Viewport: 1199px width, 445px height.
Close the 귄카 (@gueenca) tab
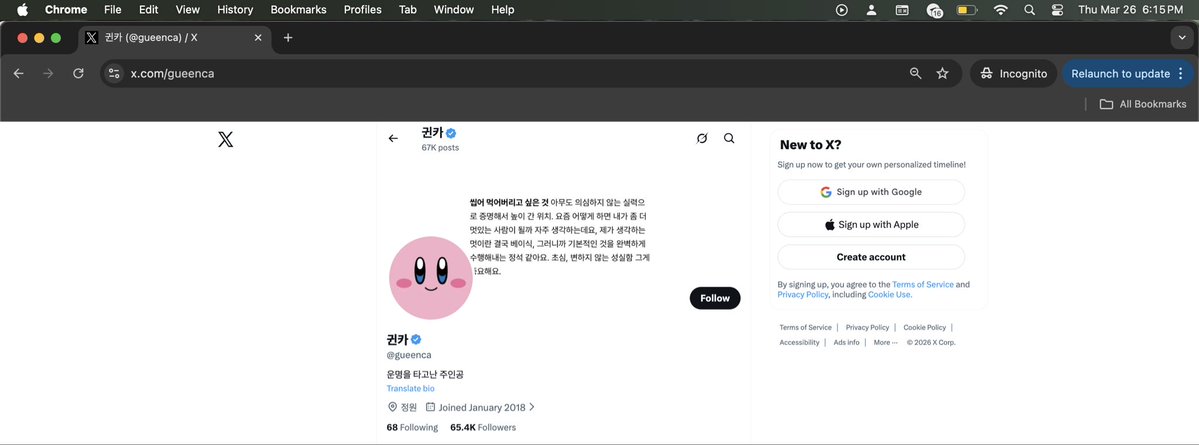pyautogui.click(x=258, y=37)
